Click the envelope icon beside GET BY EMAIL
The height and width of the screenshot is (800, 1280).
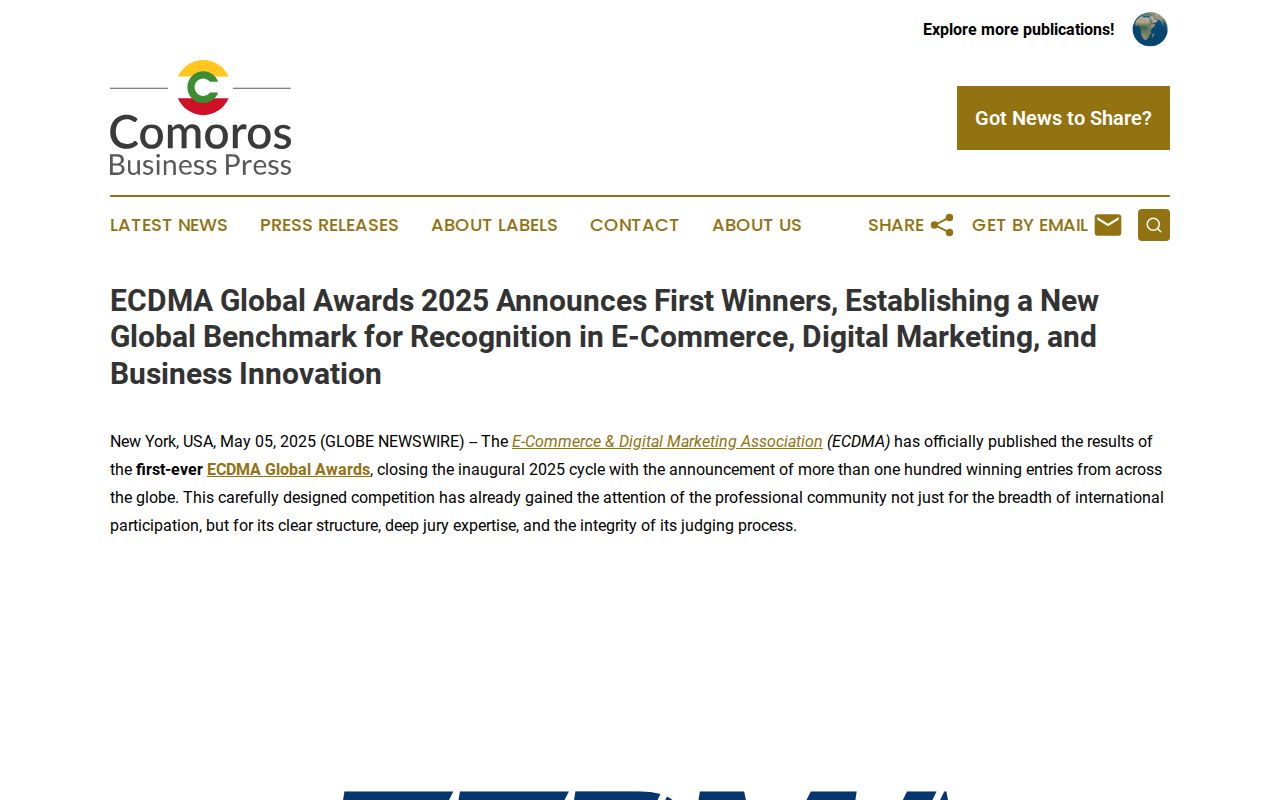pyautogui.click(x=1108, y=225)
